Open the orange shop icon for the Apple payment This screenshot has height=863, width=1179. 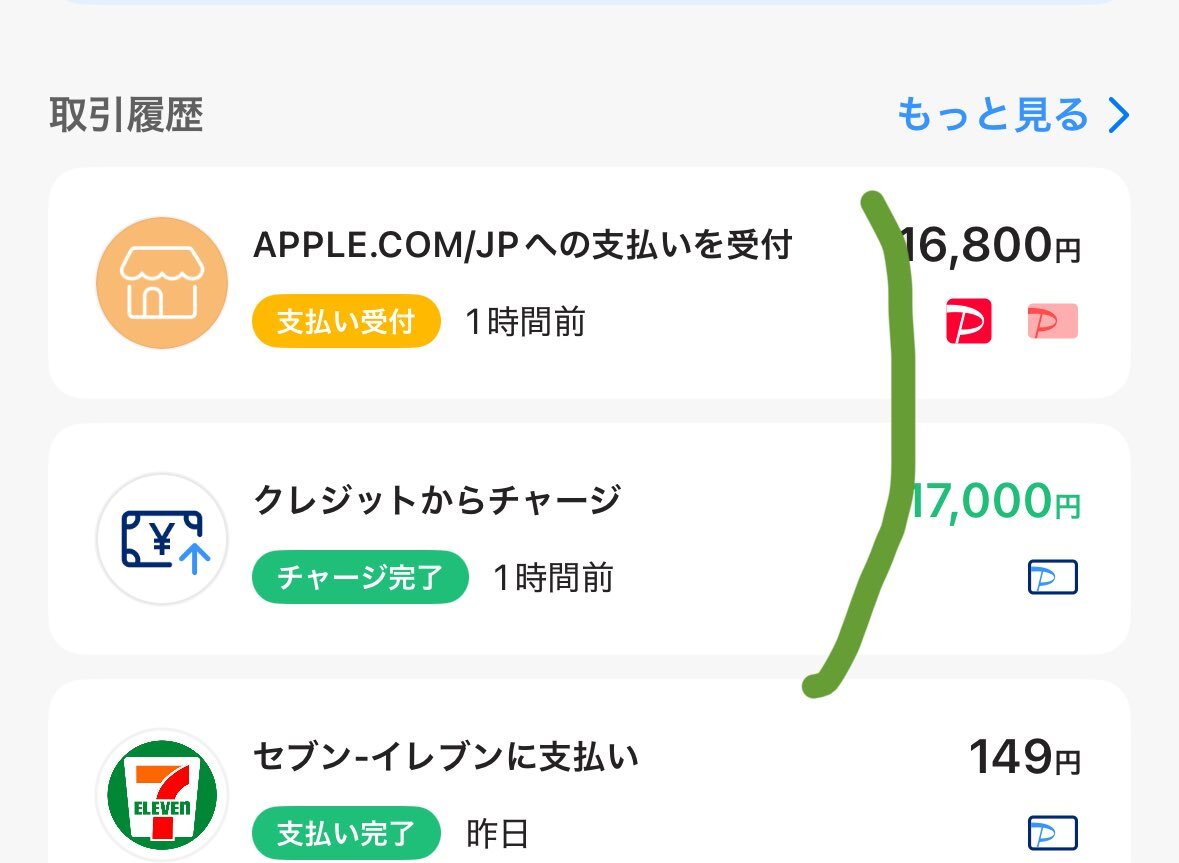click(162, 283)
